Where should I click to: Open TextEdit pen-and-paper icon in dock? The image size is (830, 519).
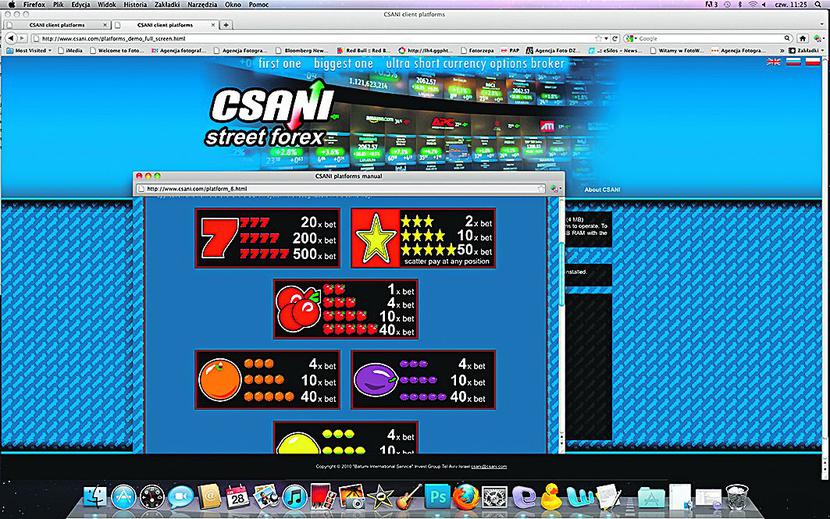point(609,497)
